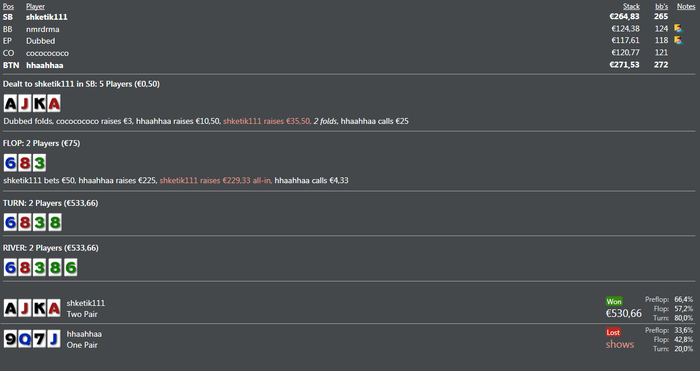Image resolution: width=700 pixels, height=371 pixels.
Task: Select player hhaahhaa in the BTN row
Action: point(45,65)
